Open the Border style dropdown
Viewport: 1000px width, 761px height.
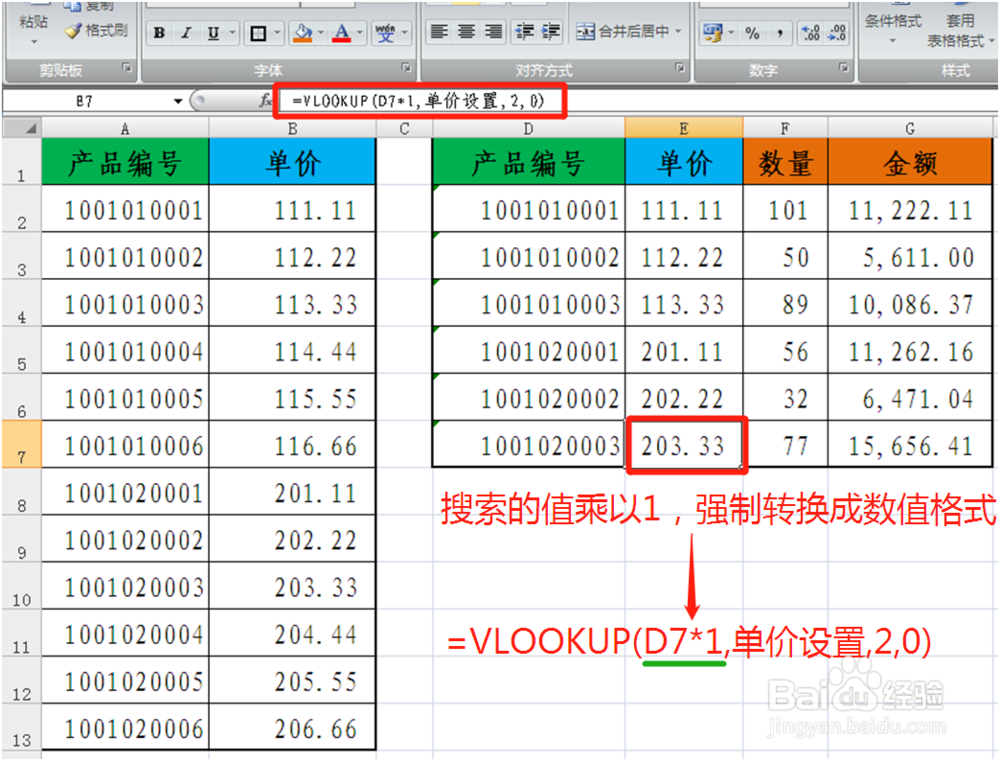(278, 32)
